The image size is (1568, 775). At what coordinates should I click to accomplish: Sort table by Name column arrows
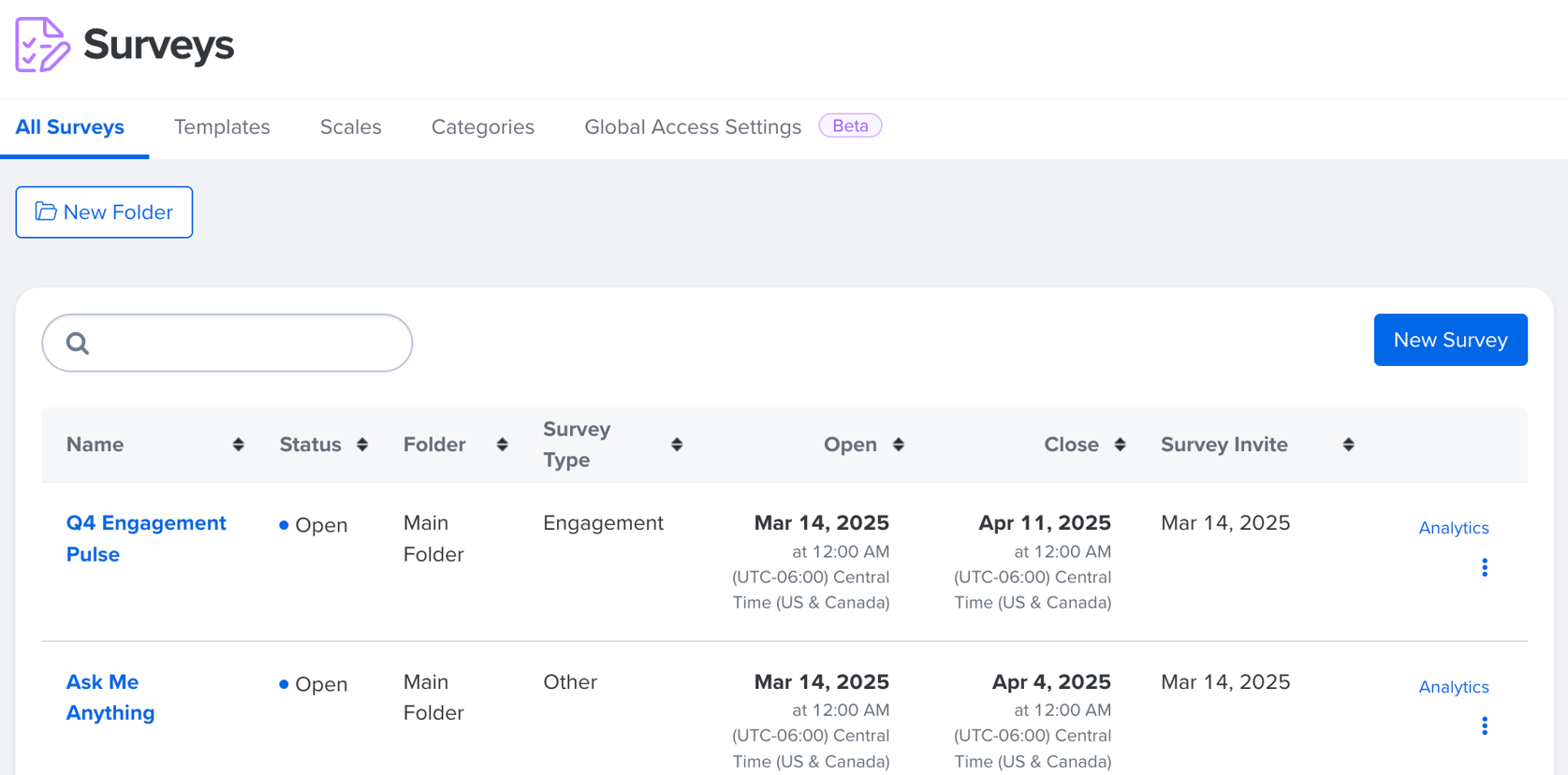point(239,445)
